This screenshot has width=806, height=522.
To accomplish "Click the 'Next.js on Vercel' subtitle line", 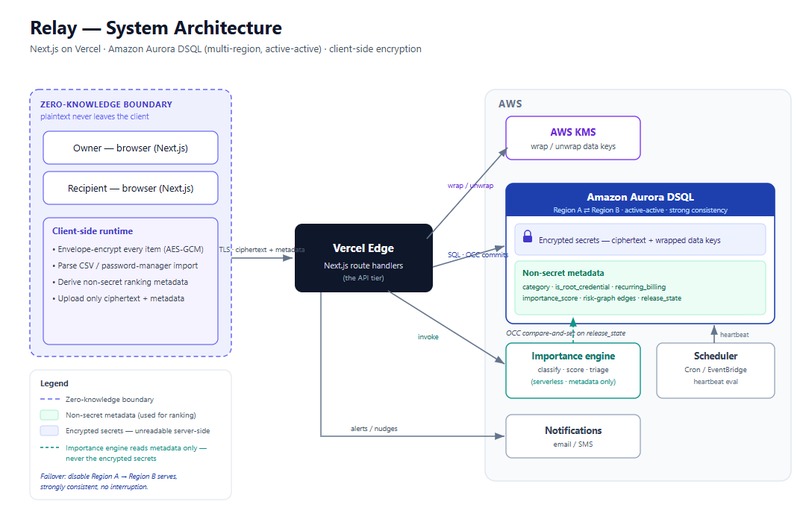I will (x=226, y=49).
